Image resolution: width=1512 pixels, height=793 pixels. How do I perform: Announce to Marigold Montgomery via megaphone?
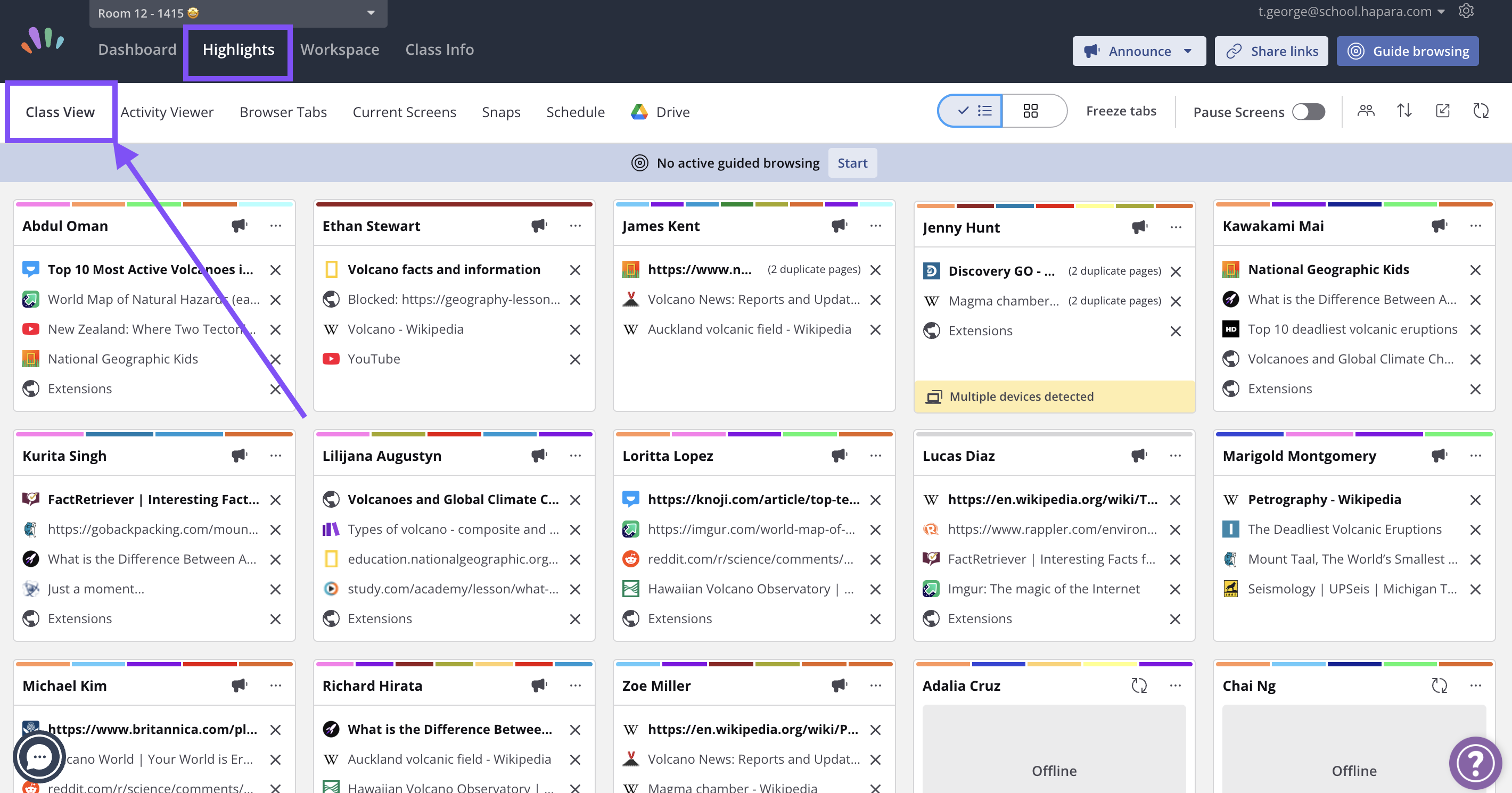(1439, 456)
